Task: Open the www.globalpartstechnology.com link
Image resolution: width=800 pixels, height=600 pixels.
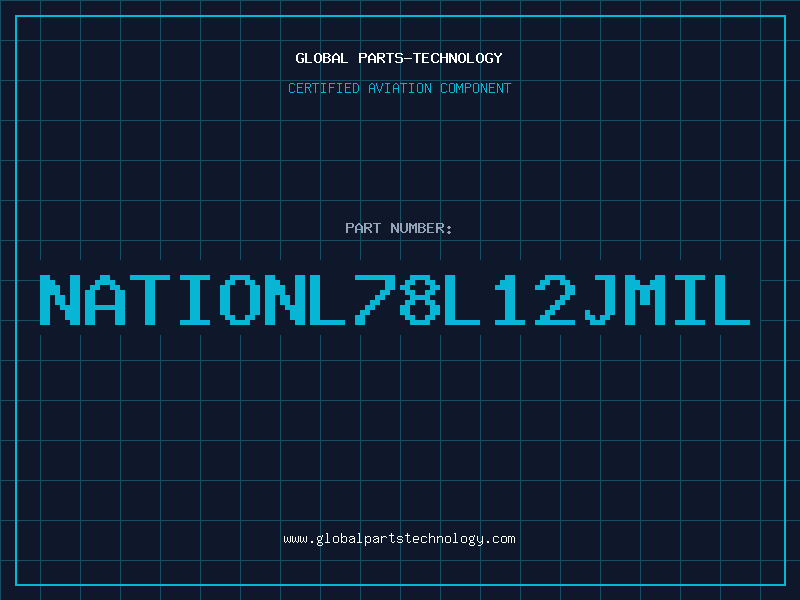Action: click(399, 539)
